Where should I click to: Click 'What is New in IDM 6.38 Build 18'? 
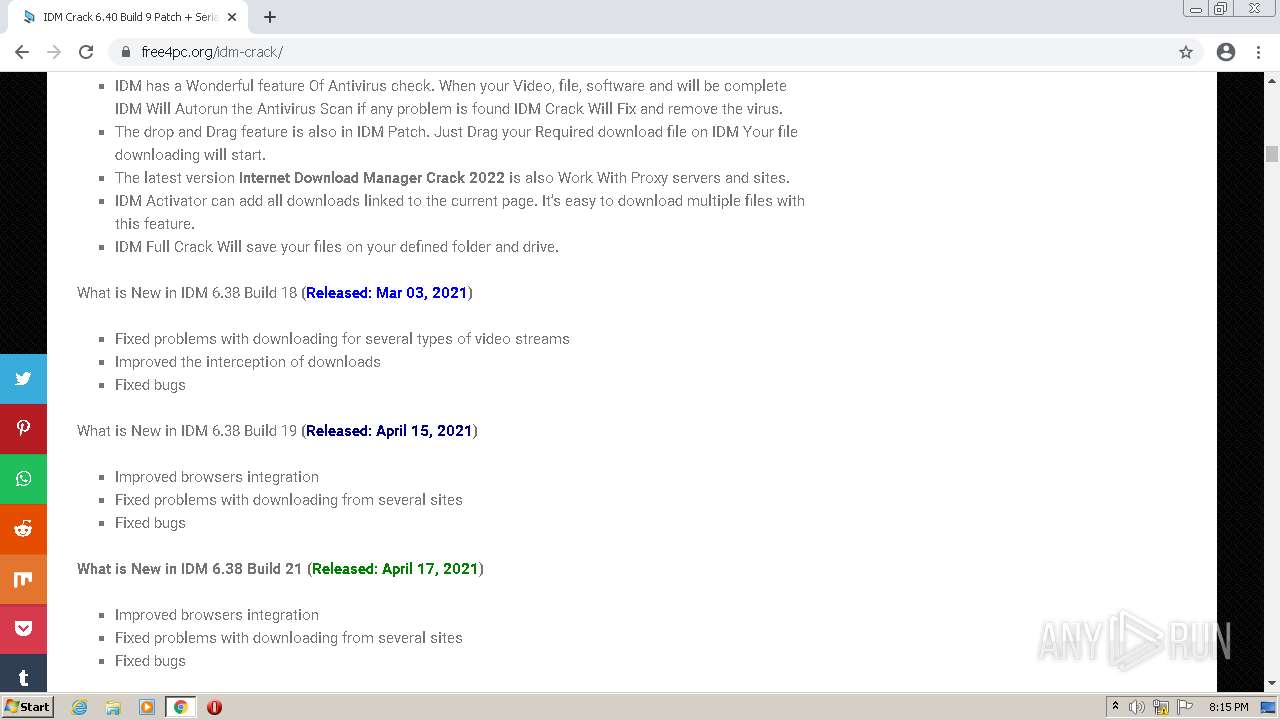187,293
